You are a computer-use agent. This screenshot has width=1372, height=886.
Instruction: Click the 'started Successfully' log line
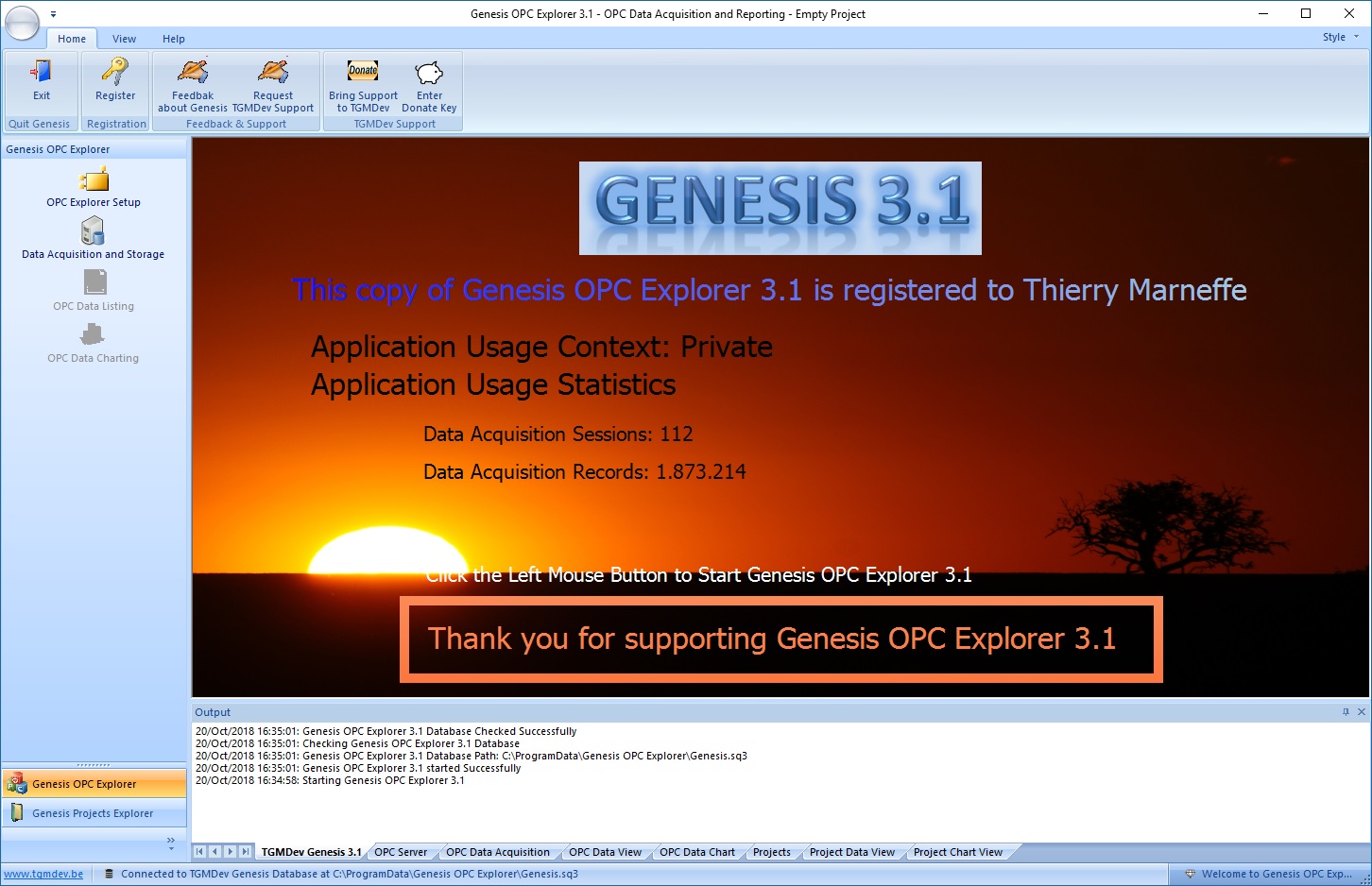click(x=358, y=768)
